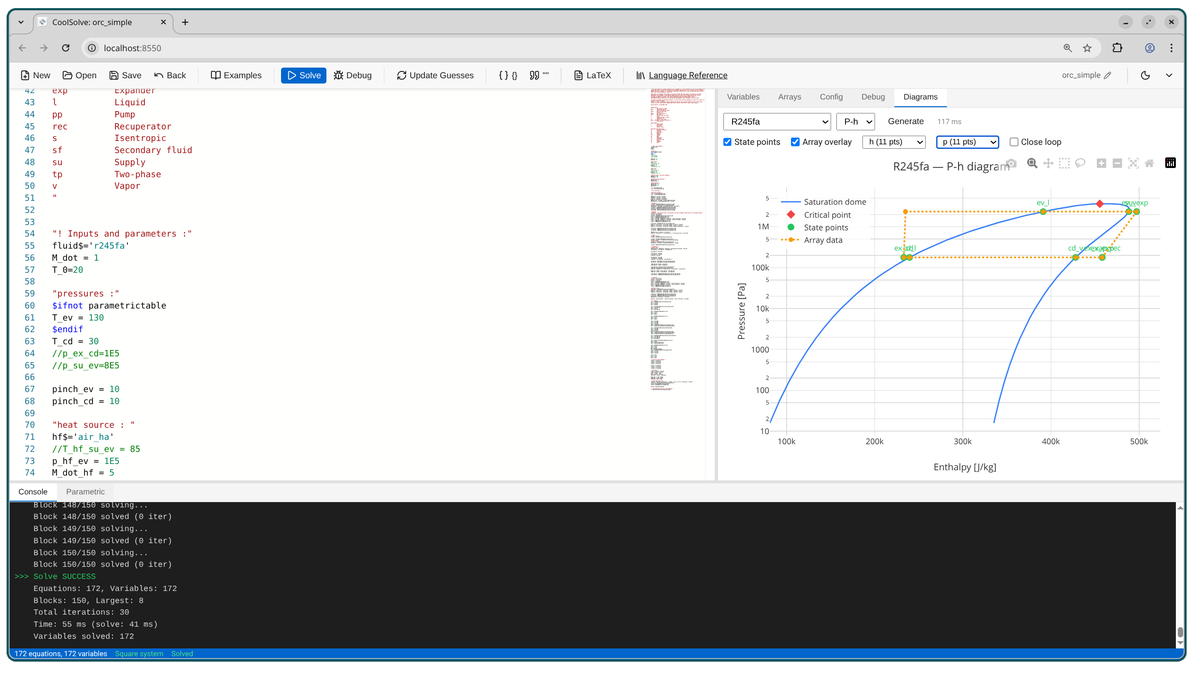Open the p (11 pts) dropdown
Image resolution: width=1200 pixels, height=674 pixels.
click(967, 142)
